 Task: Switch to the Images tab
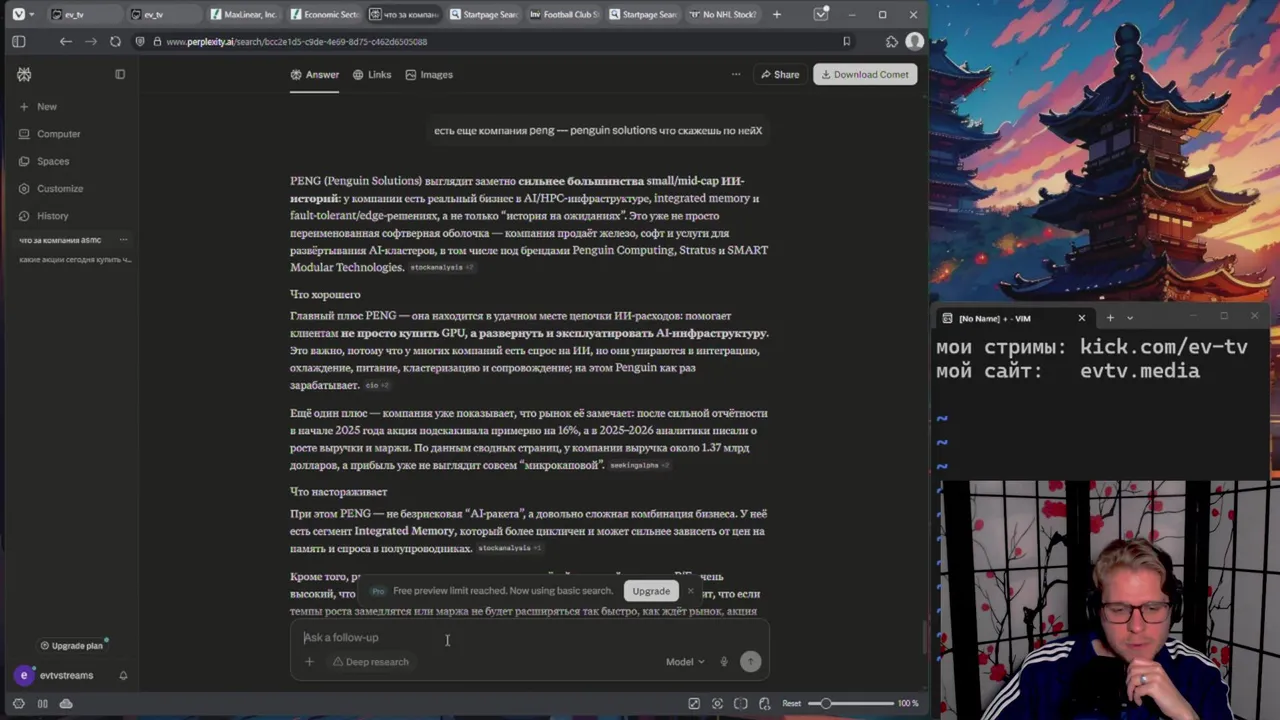[429, 75]
